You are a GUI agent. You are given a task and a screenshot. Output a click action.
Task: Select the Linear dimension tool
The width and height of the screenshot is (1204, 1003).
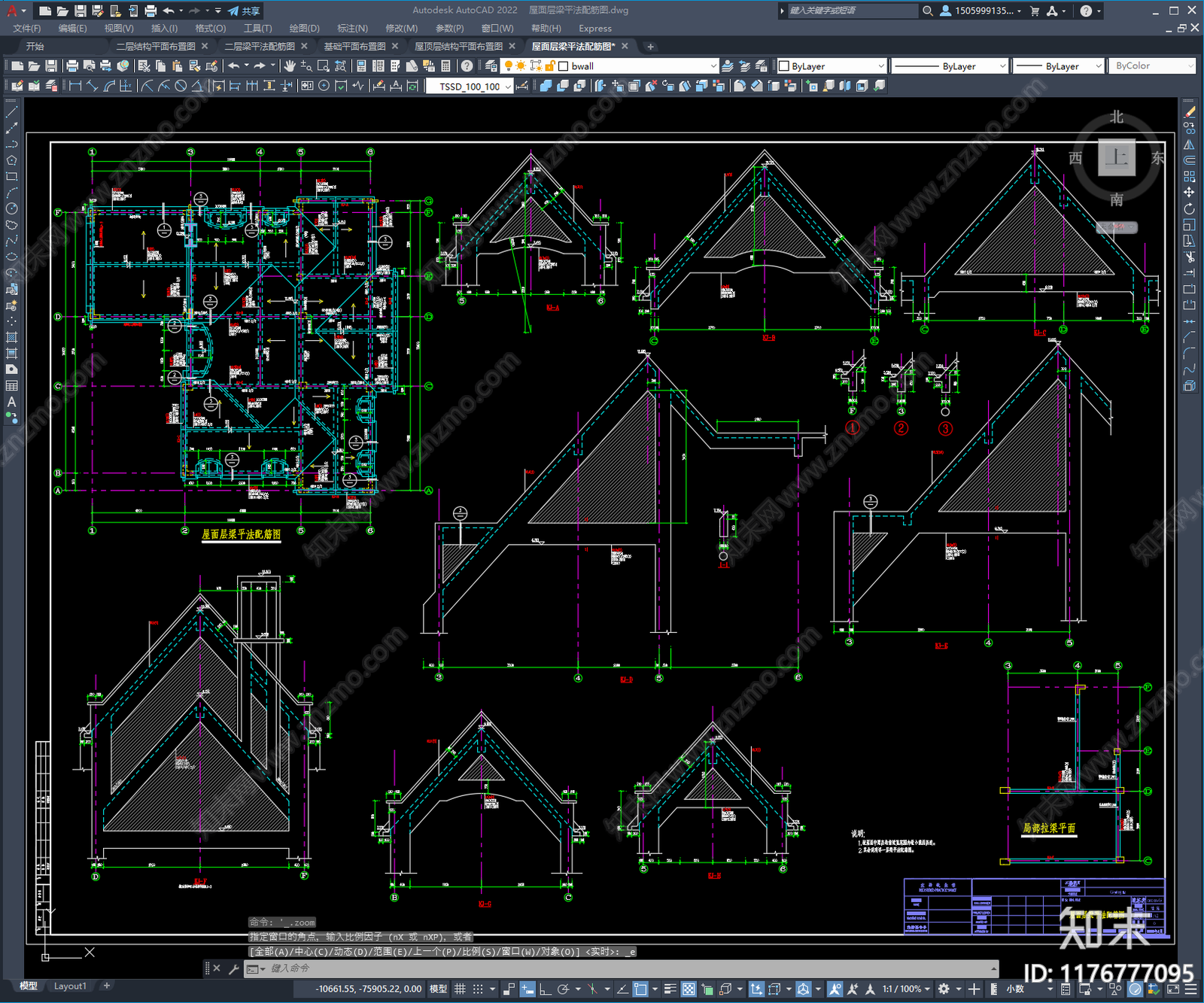pos(75,86)
